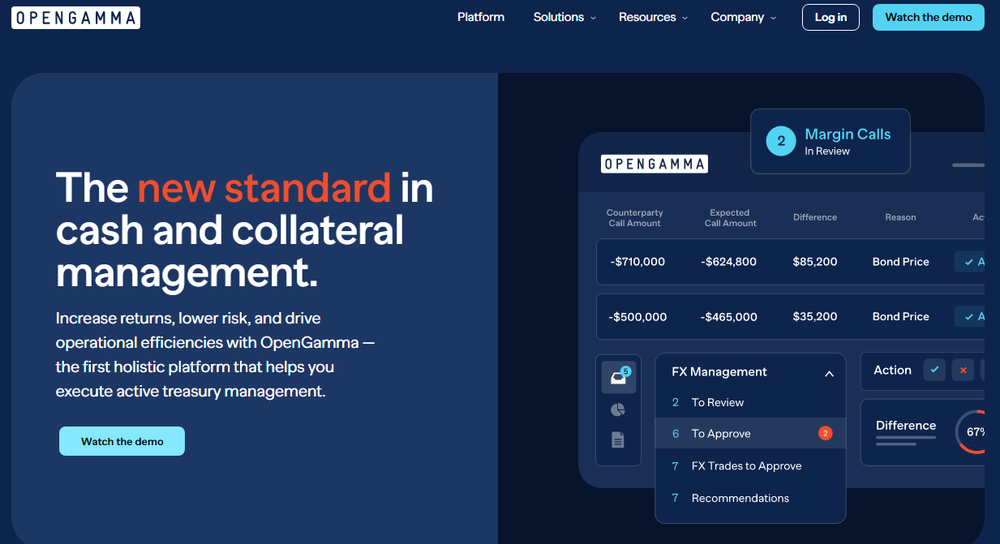This screenshot has height=544, width=1000.
Task: Select To Approve in FX Management
Action: (x=750, y=434)
